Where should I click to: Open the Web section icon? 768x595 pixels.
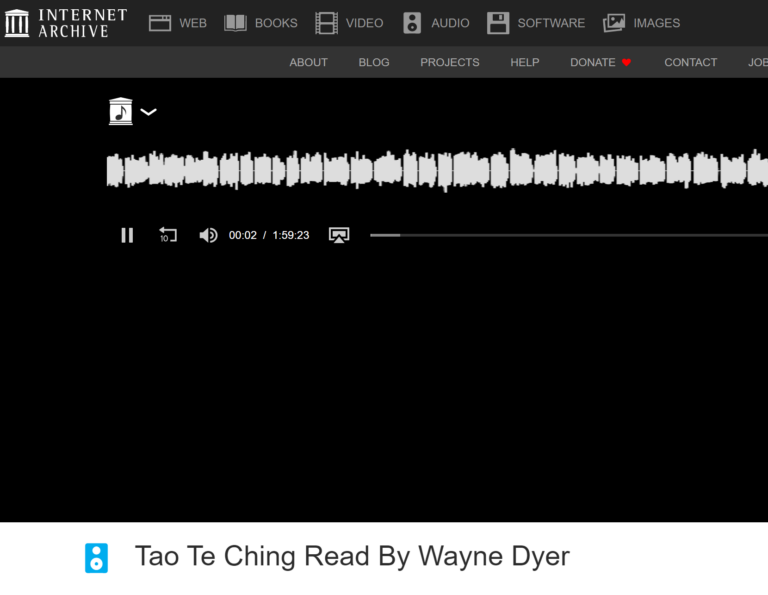160,23
